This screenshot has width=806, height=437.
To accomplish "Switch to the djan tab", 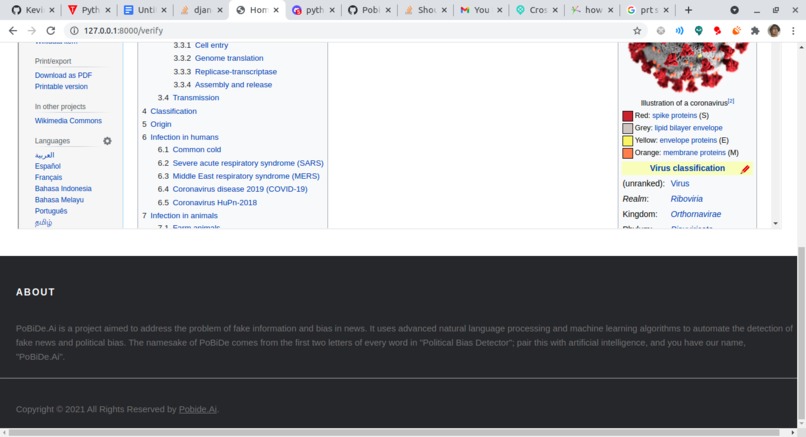I will (202, 10).
